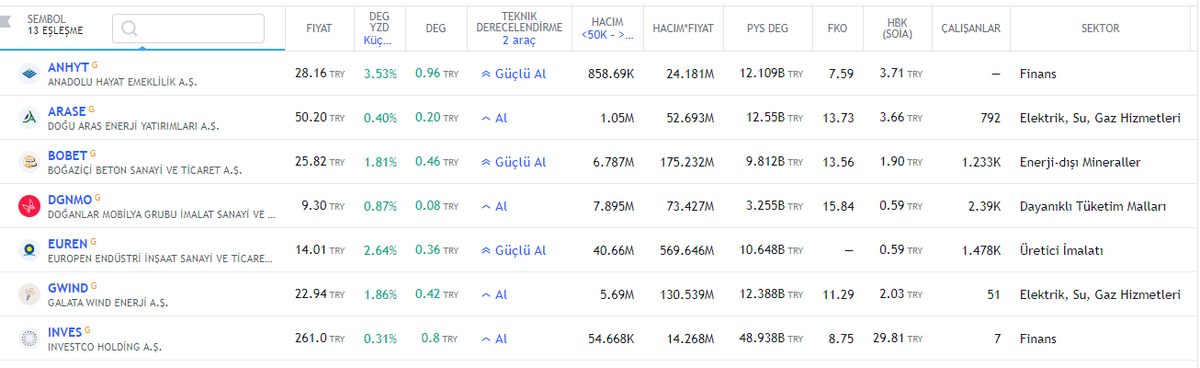Click the ARASE company logo icon
Image resolution: width=1200 pixels, height=368 pixels.
pyautogui.click(x=29, y=117)
